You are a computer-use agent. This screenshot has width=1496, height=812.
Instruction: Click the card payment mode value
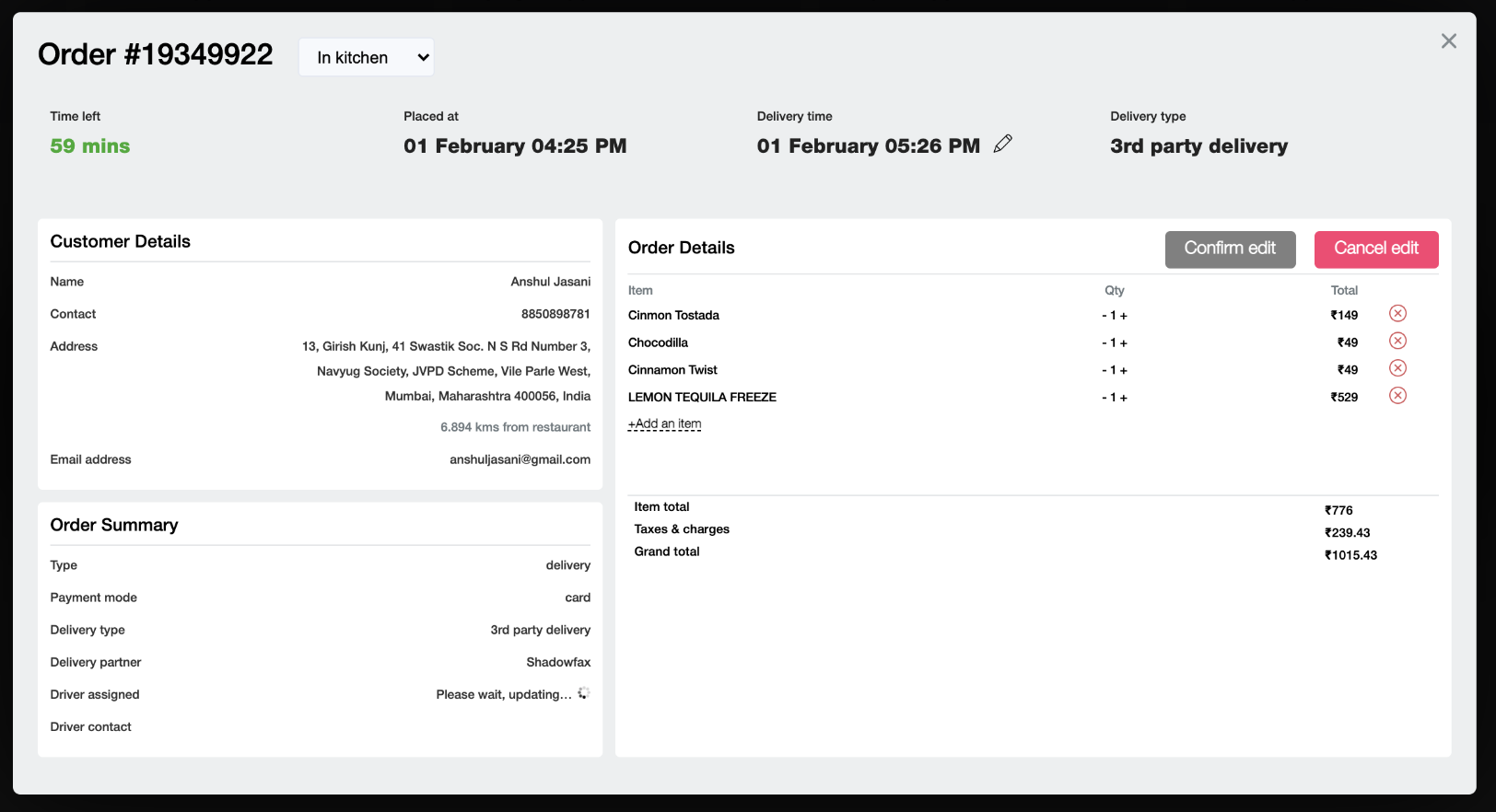click(x=578, y=597)
